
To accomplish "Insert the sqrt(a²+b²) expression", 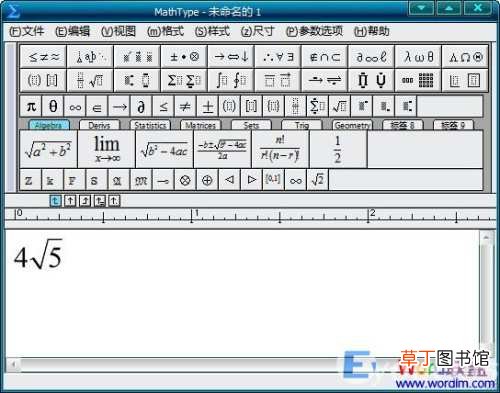I will [x=49, y=149].
